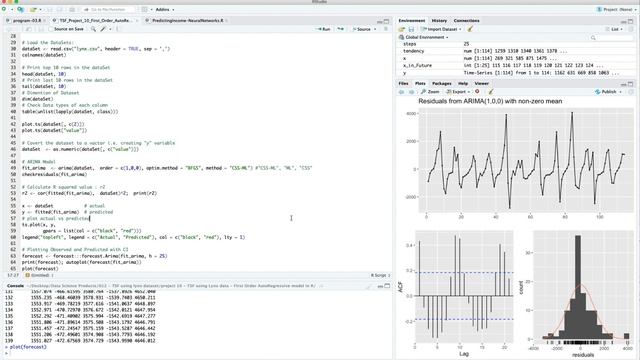Click the R Script file type indicator
This screenshot has height=360, width=640.
click(380, 276)
